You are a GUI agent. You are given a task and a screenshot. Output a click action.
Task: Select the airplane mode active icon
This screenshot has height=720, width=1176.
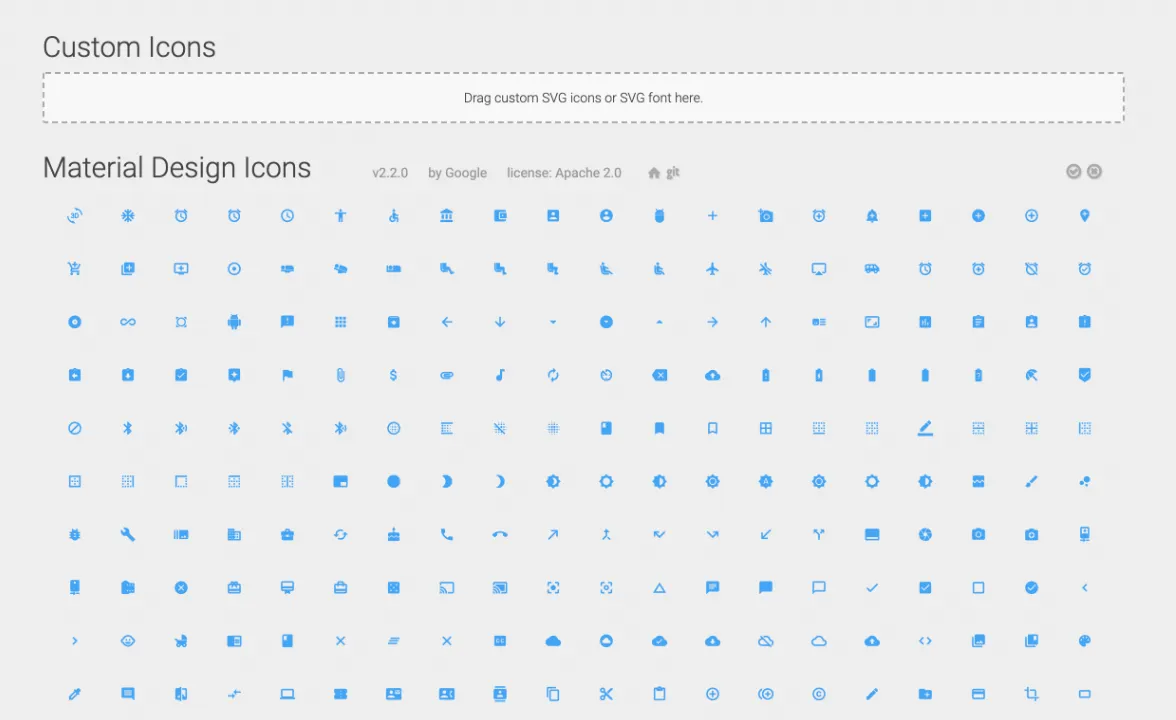pyautogui.click(x=712, y=268)
